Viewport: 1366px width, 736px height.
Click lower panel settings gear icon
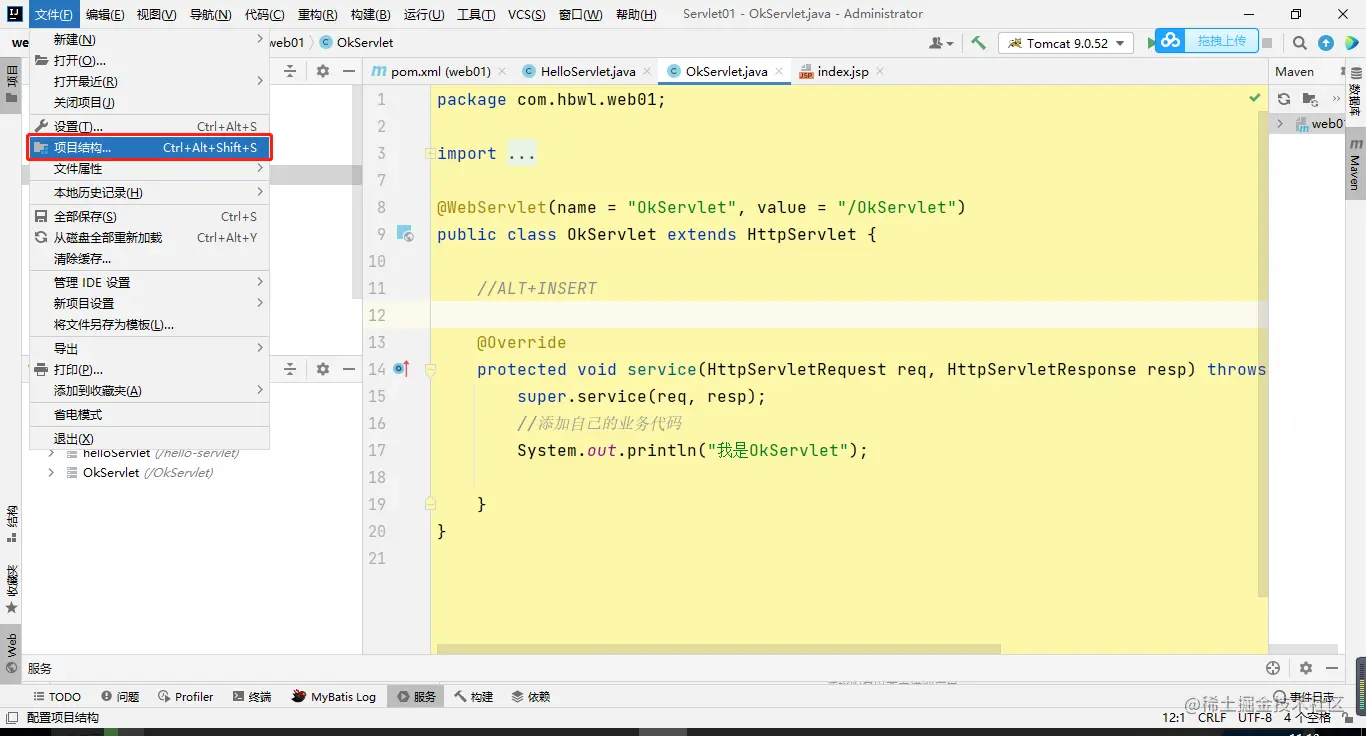pyautogui.click(x=323, y=369)
